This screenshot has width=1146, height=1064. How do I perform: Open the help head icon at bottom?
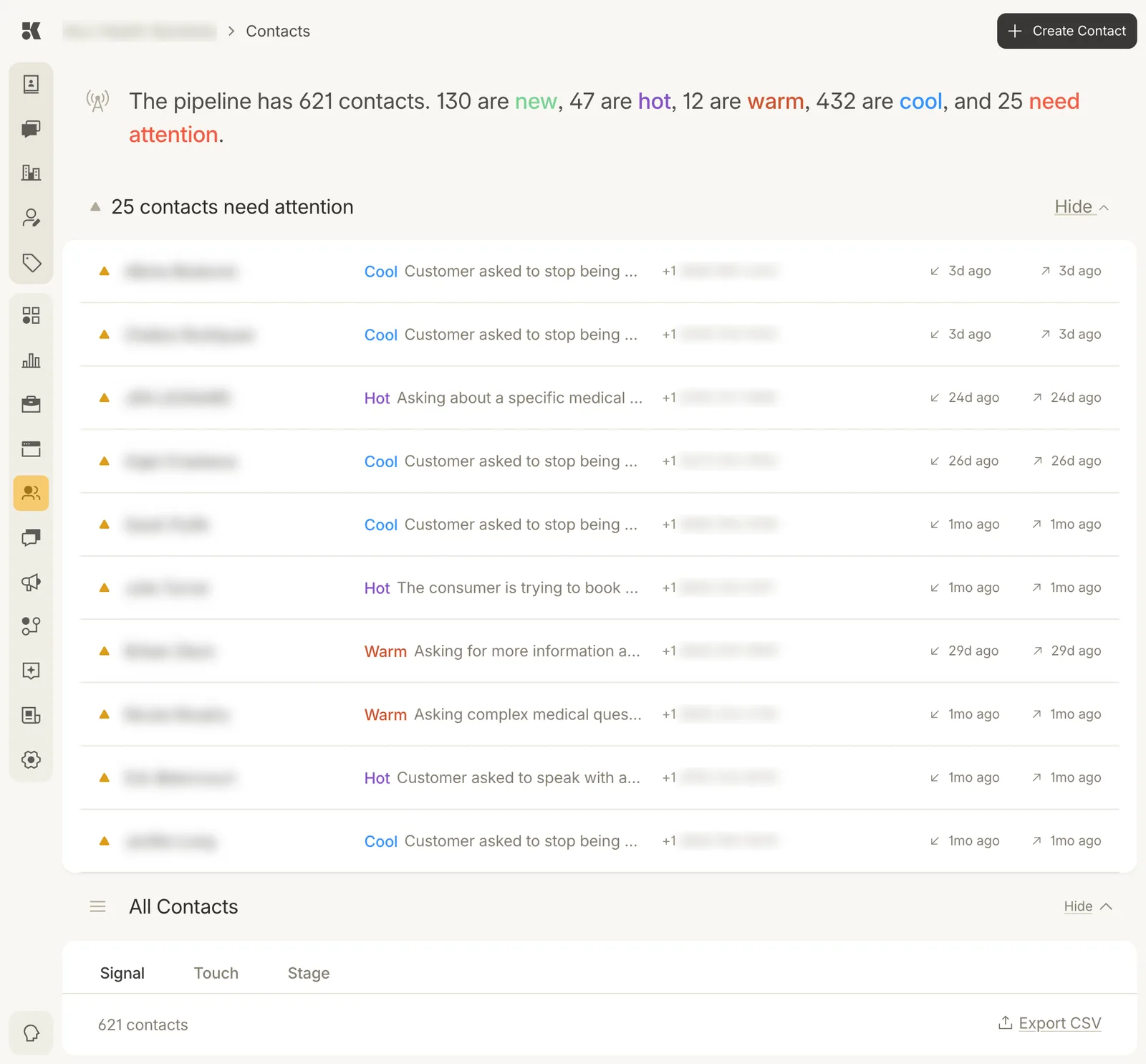(x=31, y=1033)
